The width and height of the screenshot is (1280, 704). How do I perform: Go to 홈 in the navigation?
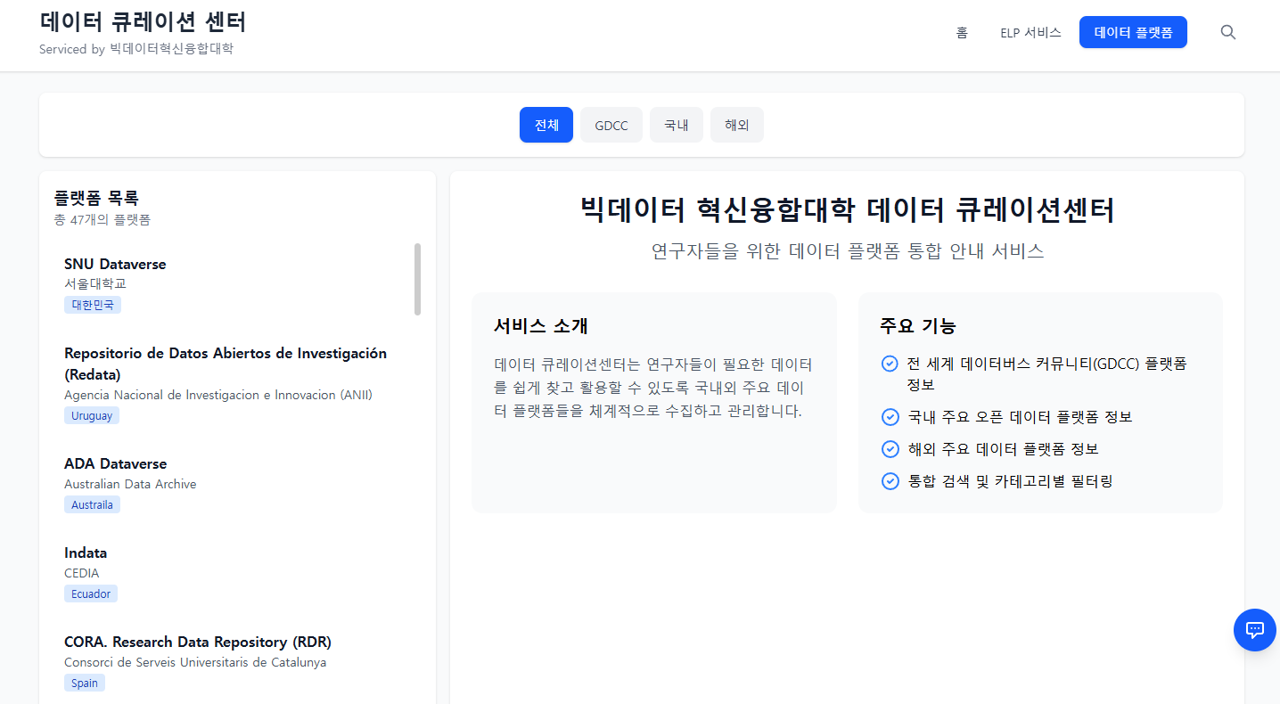[961, 32]
